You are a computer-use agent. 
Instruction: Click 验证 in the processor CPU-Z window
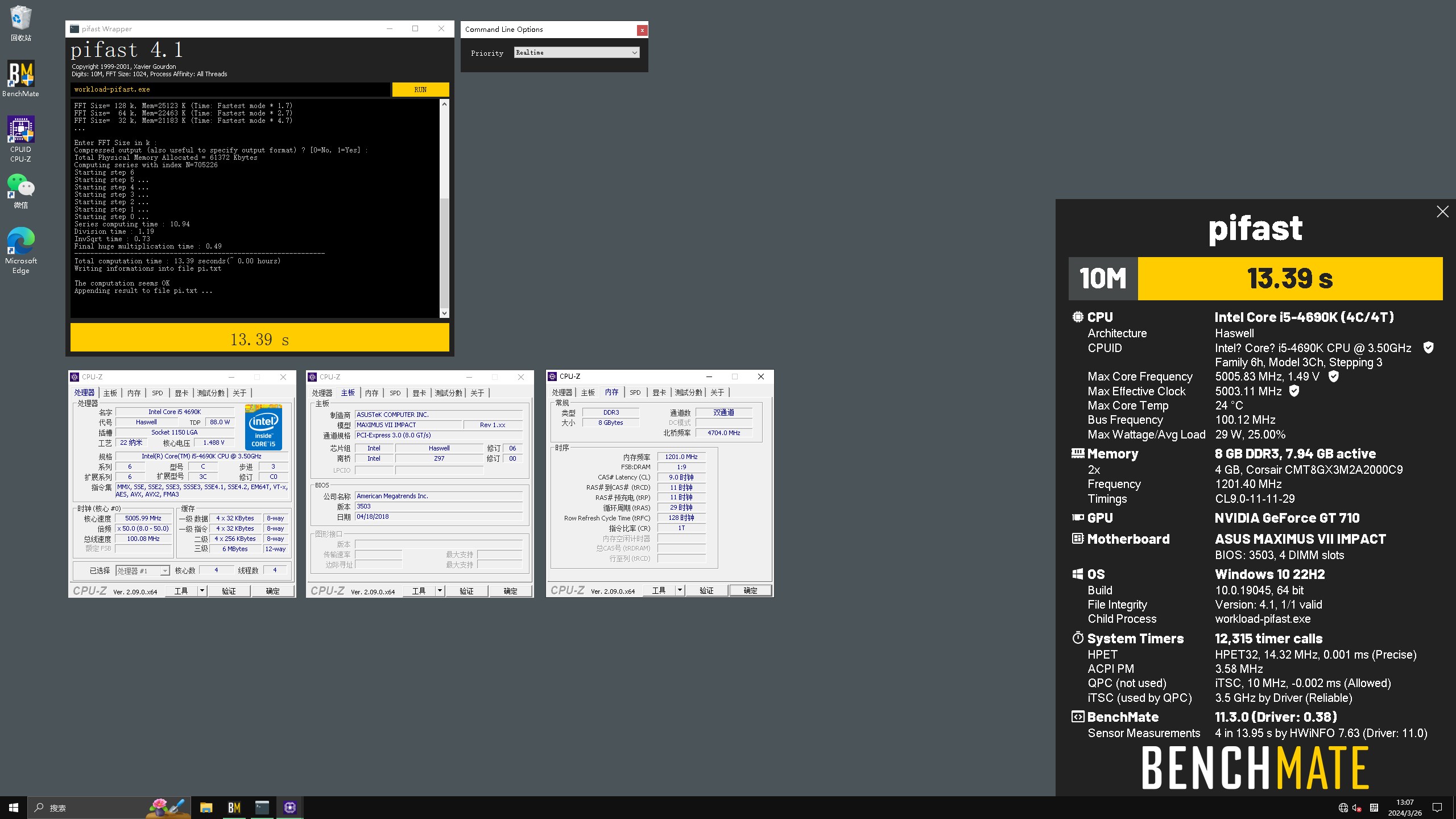tap(229, 591)
